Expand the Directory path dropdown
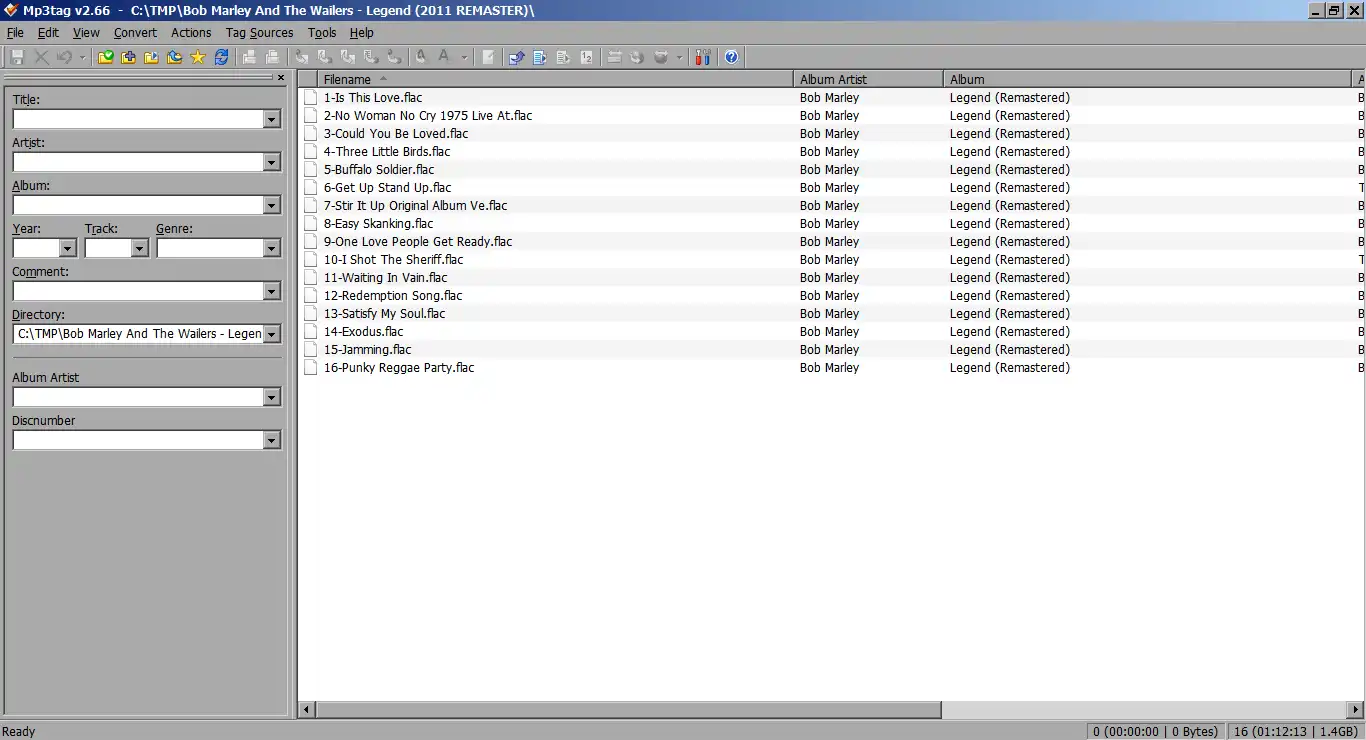The image size is (1366, 740). pyautogui.click(x=272, y=334)
